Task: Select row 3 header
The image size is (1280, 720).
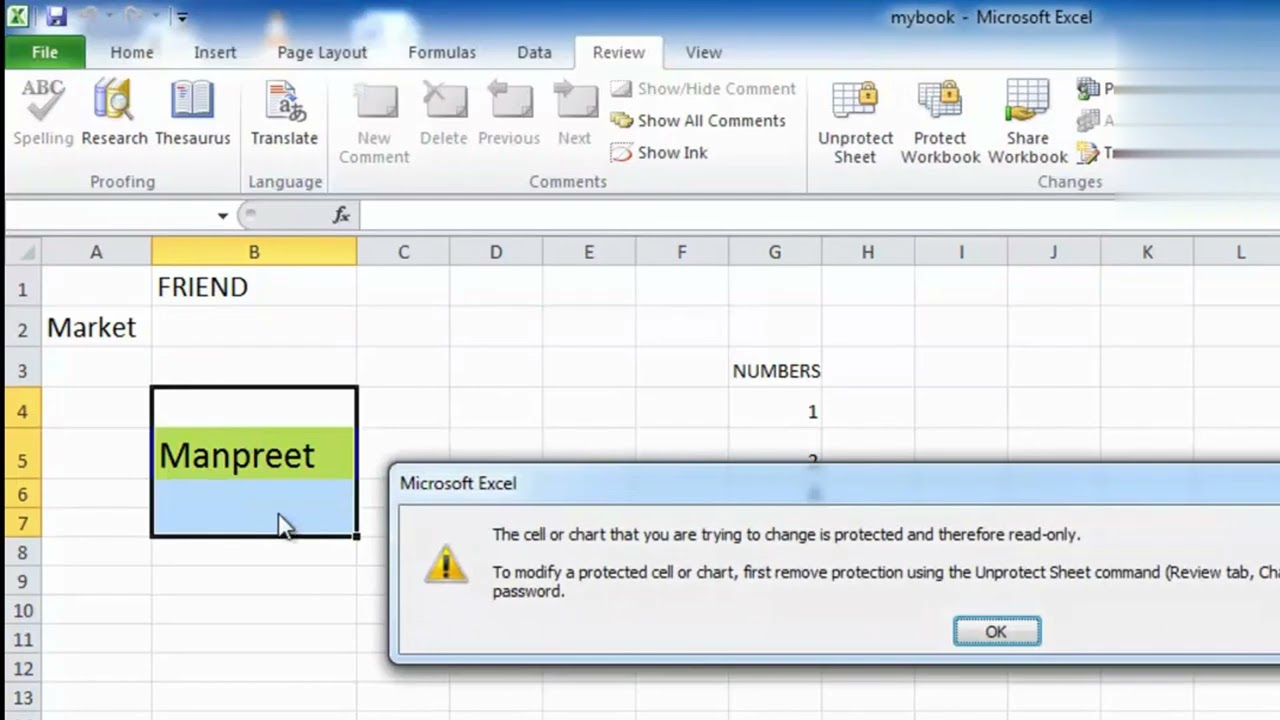Action: (x=23, y=370)
